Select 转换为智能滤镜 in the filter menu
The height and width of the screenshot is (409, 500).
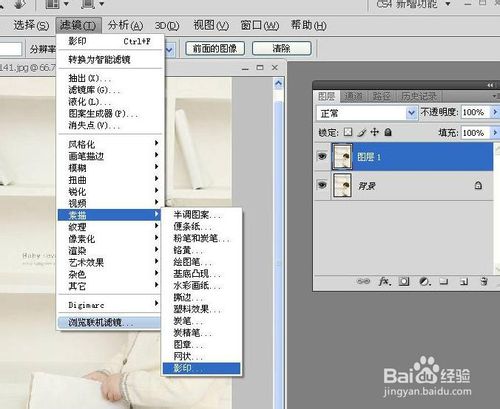[x=110, y=60]
